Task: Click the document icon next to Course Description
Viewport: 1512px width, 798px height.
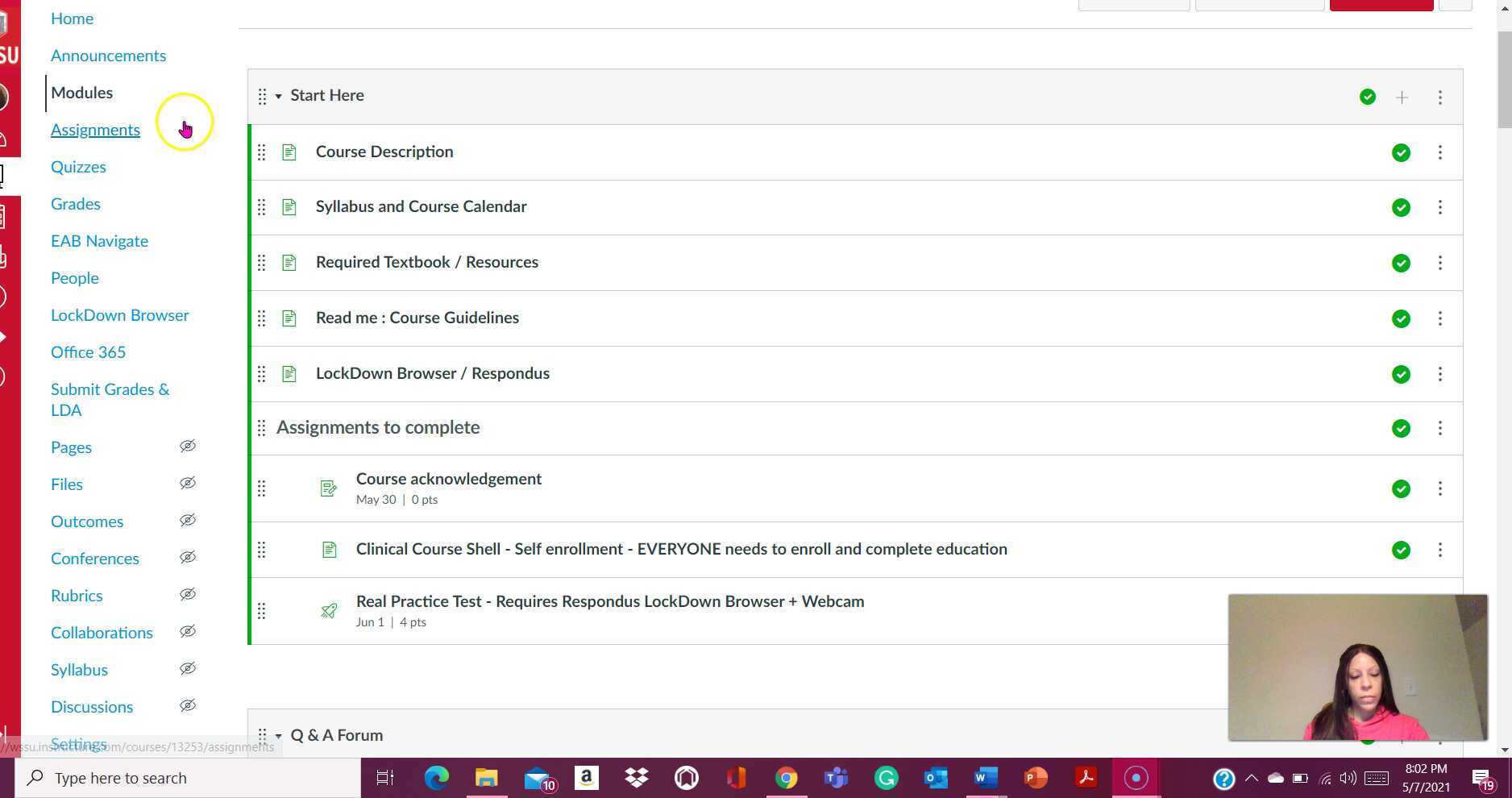Action: click(x=289, y=152)
